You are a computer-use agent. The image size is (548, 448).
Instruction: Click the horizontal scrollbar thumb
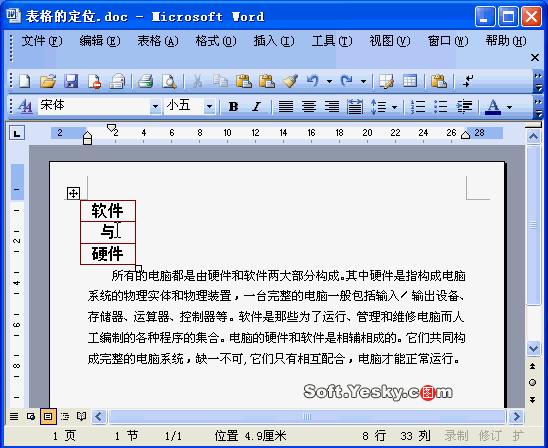307,416
